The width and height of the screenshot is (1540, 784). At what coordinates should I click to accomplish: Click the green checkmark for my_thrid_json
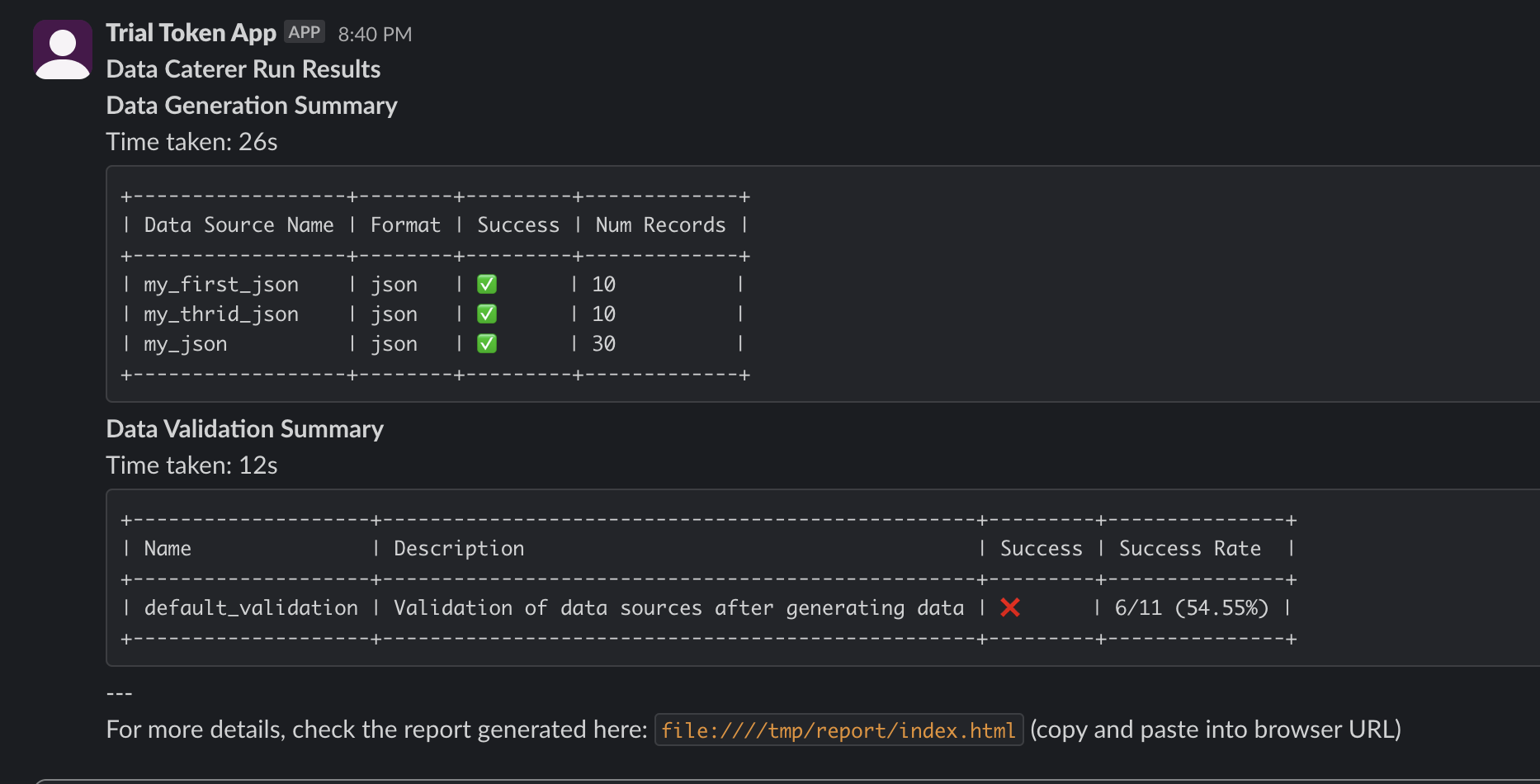(487, 314)
